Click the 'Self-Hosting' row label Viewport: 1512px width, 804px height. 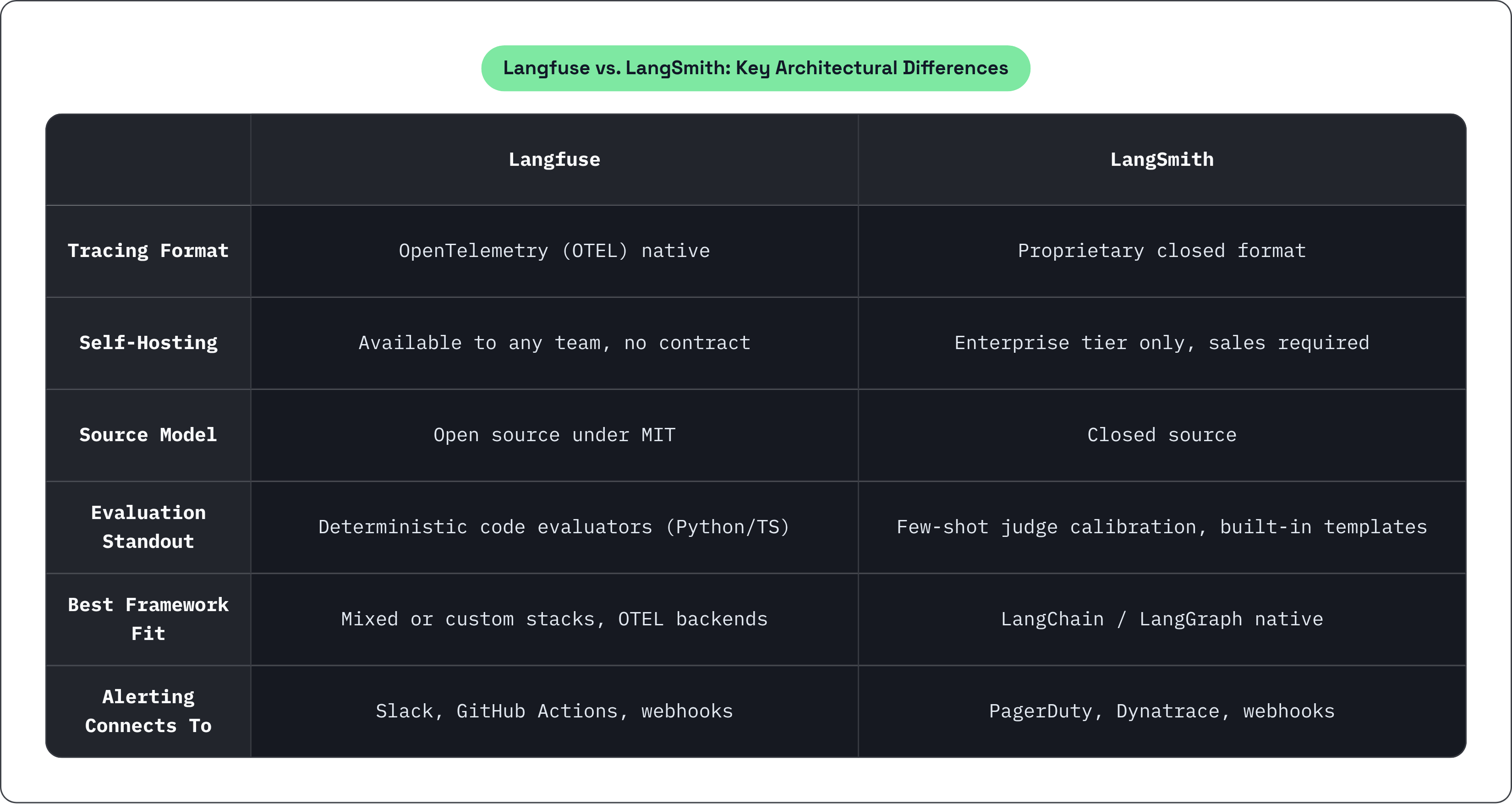pos(148,343)
